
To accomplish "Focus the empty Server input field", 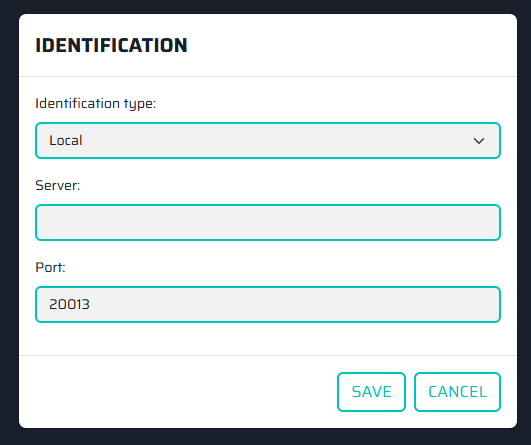I will tap(268, 222).
